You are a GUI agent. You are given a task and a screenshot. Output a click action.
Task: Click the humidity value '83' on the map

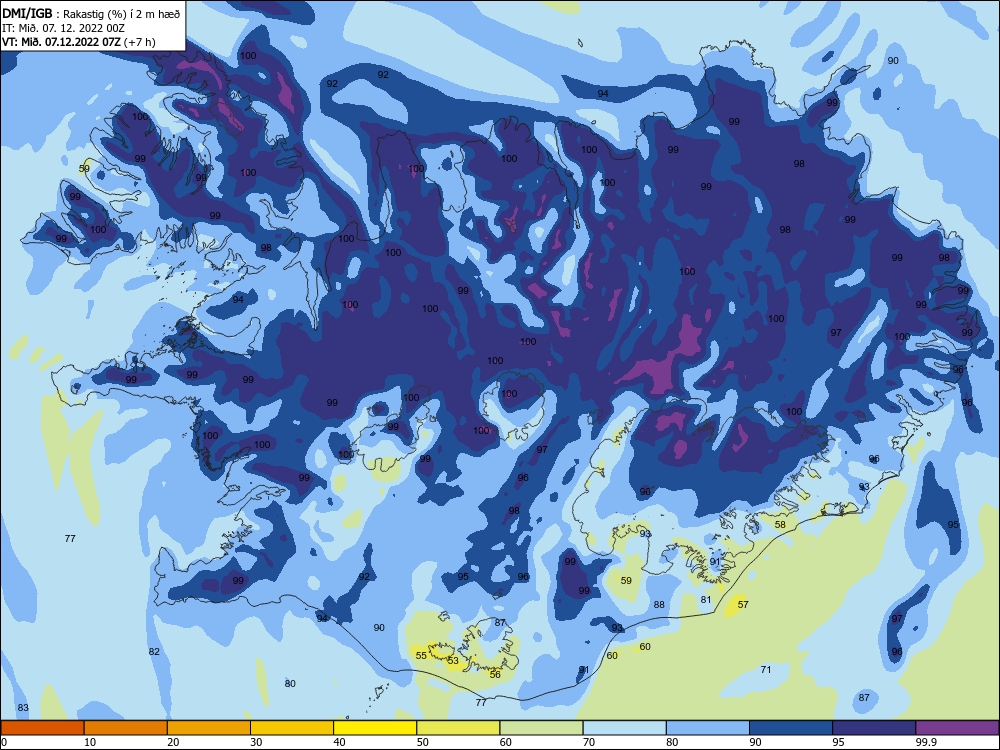[23, 707]
